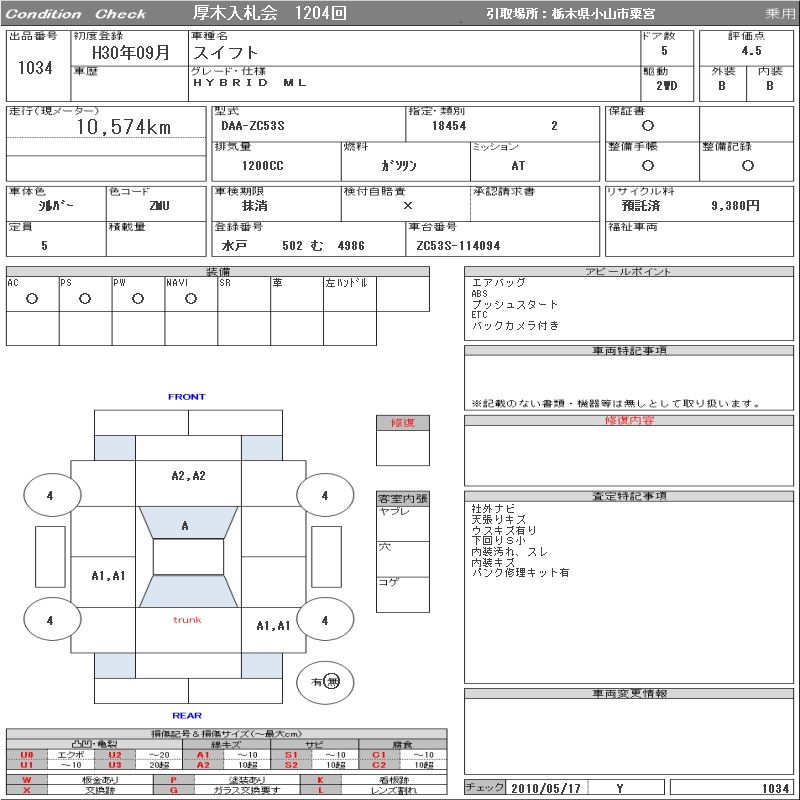The width and height of the screenshot is (800, 800).
Task: Select the chassis number ZC53S-114094 field
Action: click(457, 245)
